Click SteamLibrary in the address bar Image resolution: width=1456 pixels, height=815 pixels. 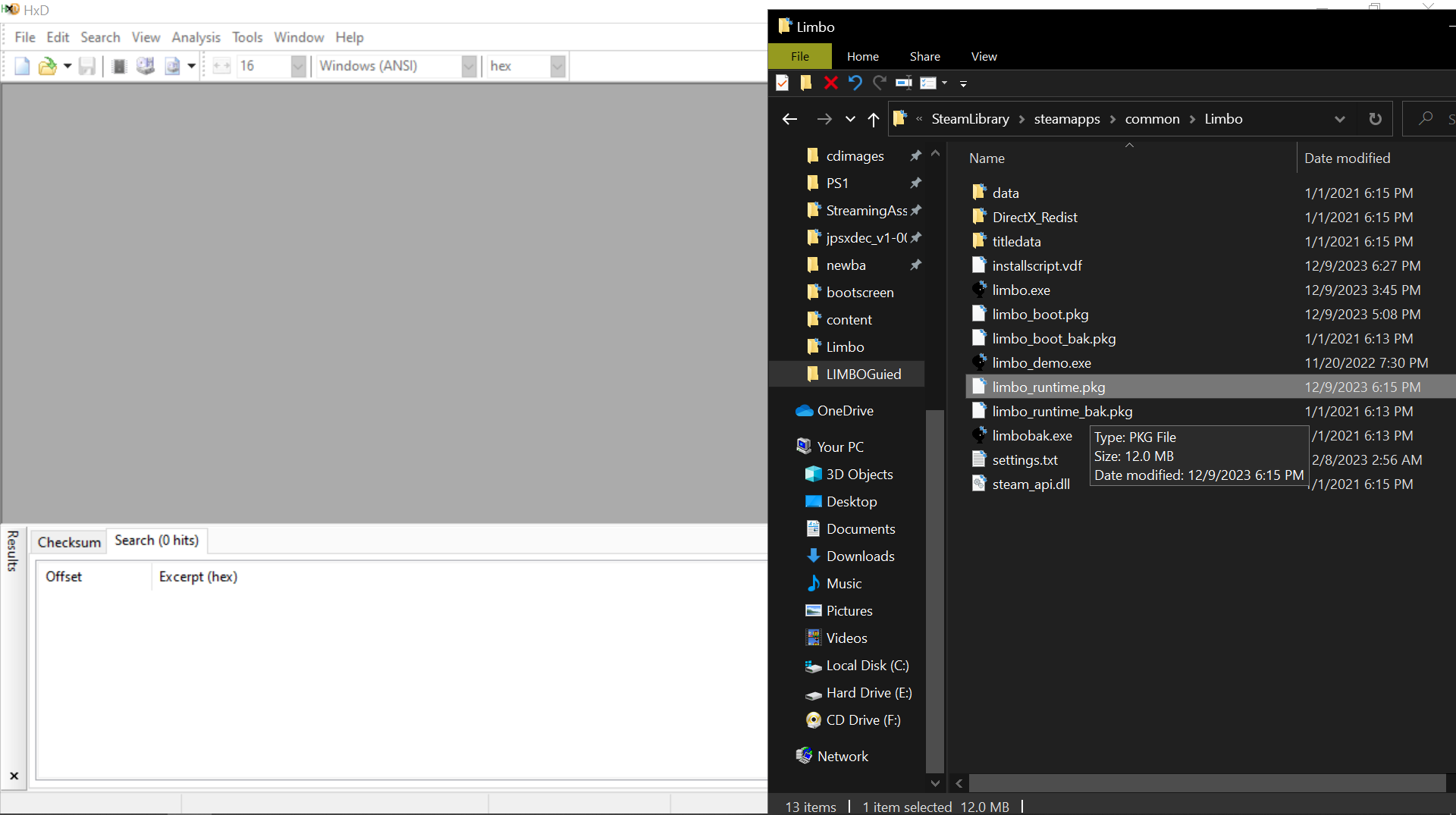[971, 119]
